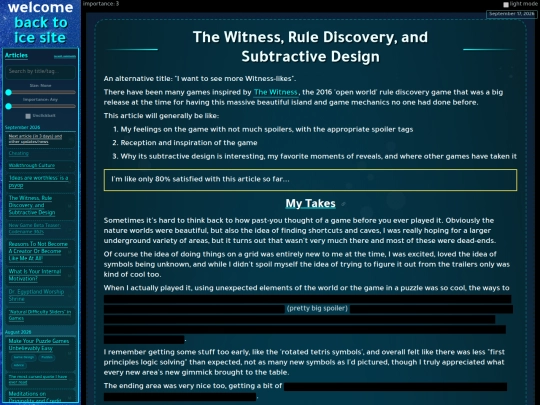Open 'Natural Difficulty Sliders' in Games article

(40, 315)
